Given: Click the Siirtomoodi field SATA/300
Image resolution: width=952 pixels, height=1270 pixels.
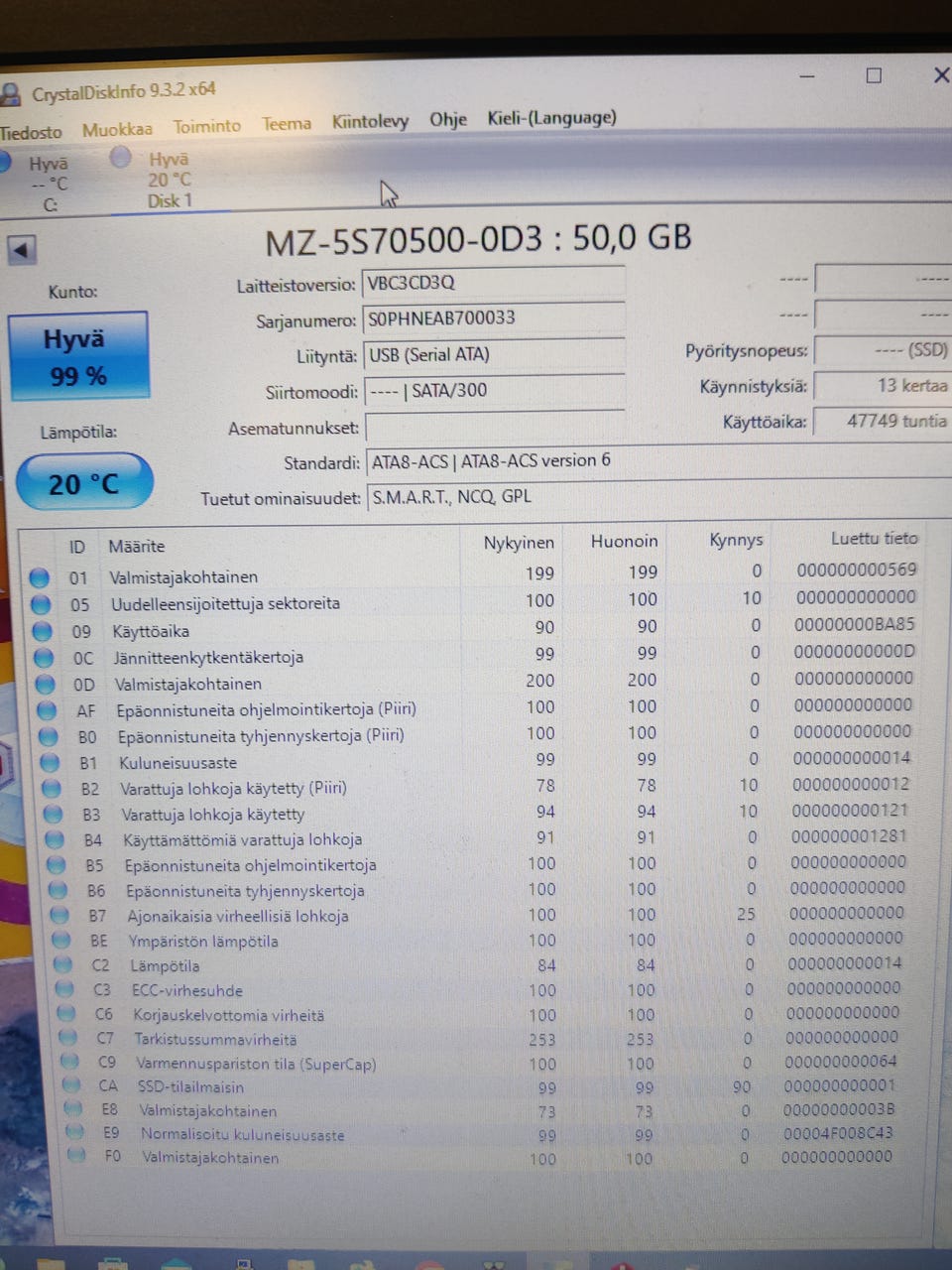Looking at the screenshot, I should click(494, 391).
